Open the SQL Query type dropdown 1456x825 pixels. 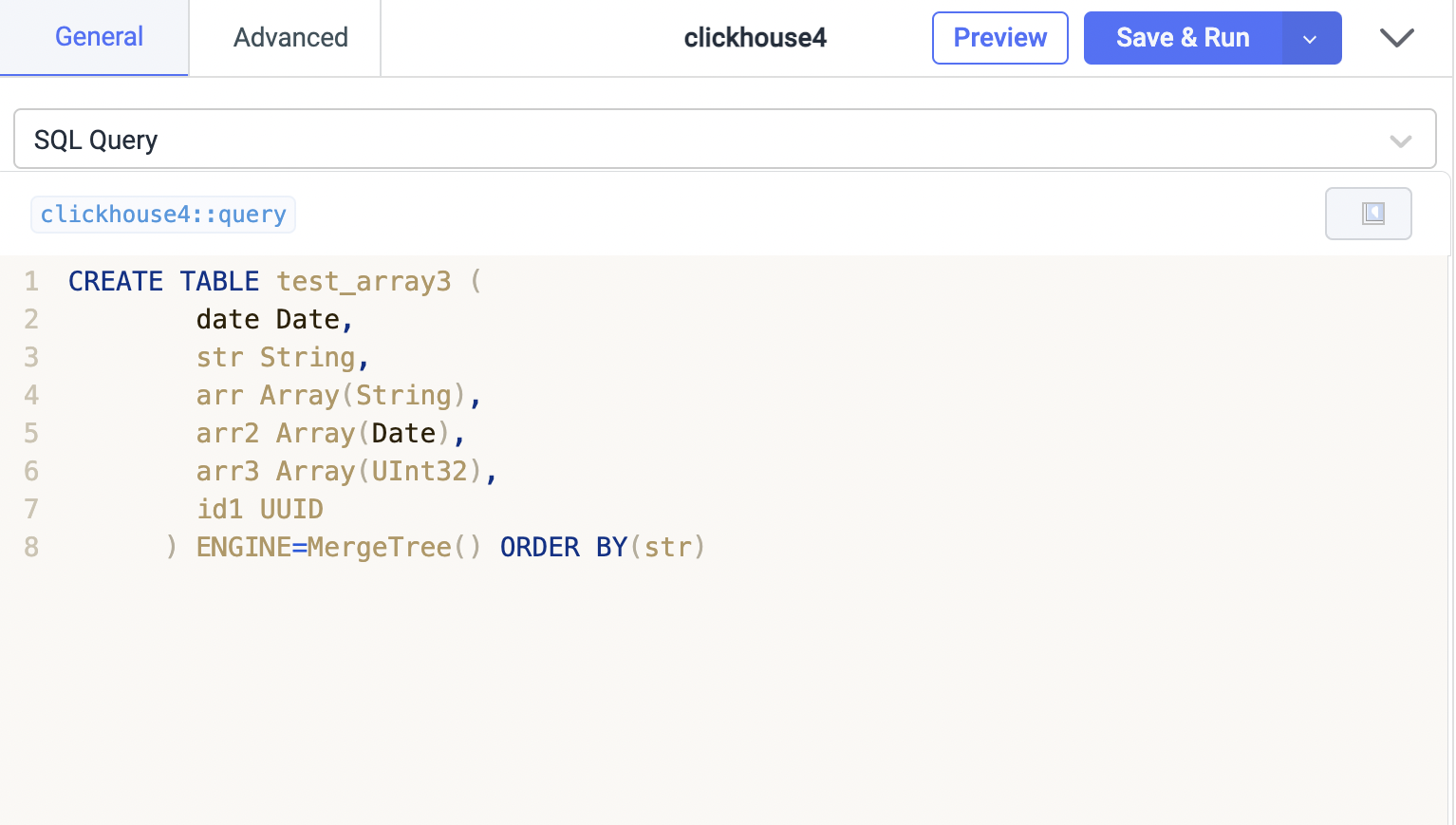(x=724, y=140)
